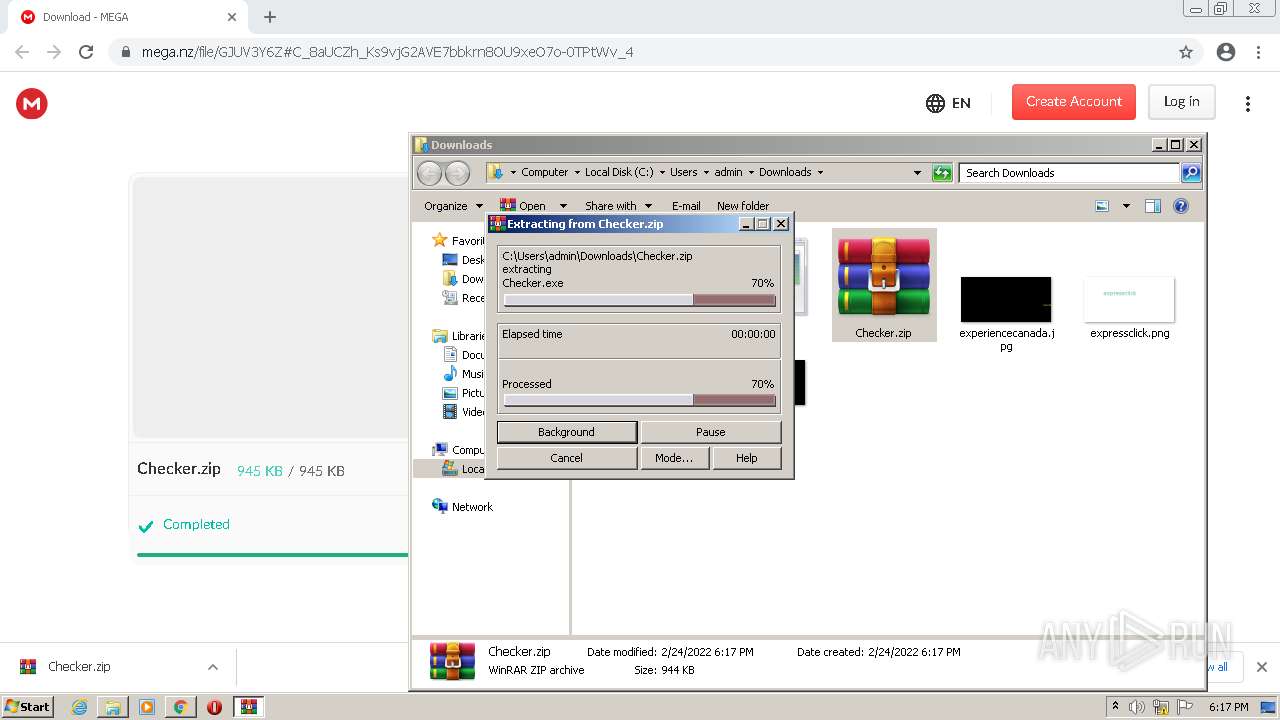Viewport: 1280px width, 720px height.
Task: Click the Processed progress bar
Action: coord(639,400)
